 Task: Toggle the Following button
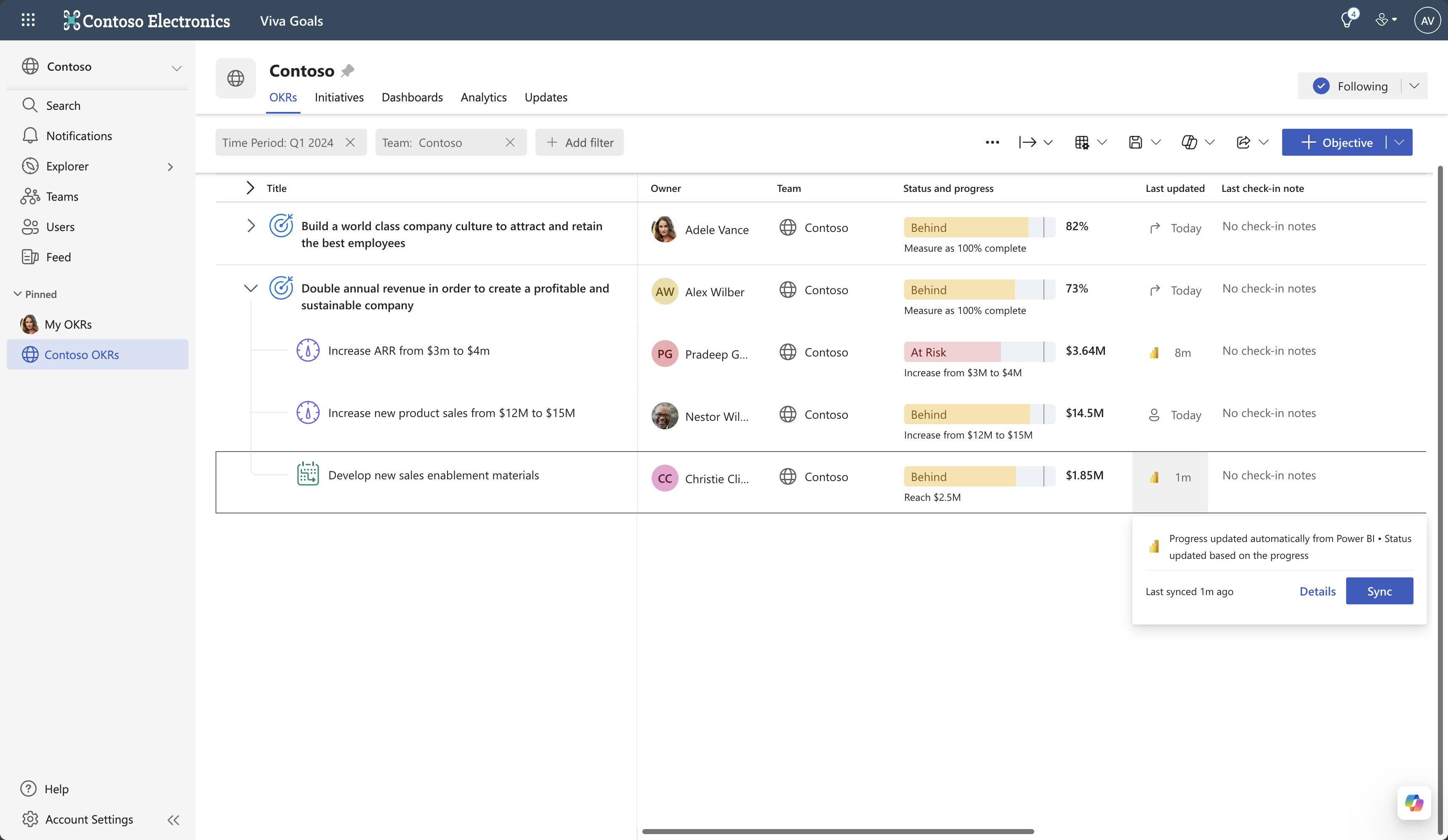pyautogui.click(x=1350, y=86)
